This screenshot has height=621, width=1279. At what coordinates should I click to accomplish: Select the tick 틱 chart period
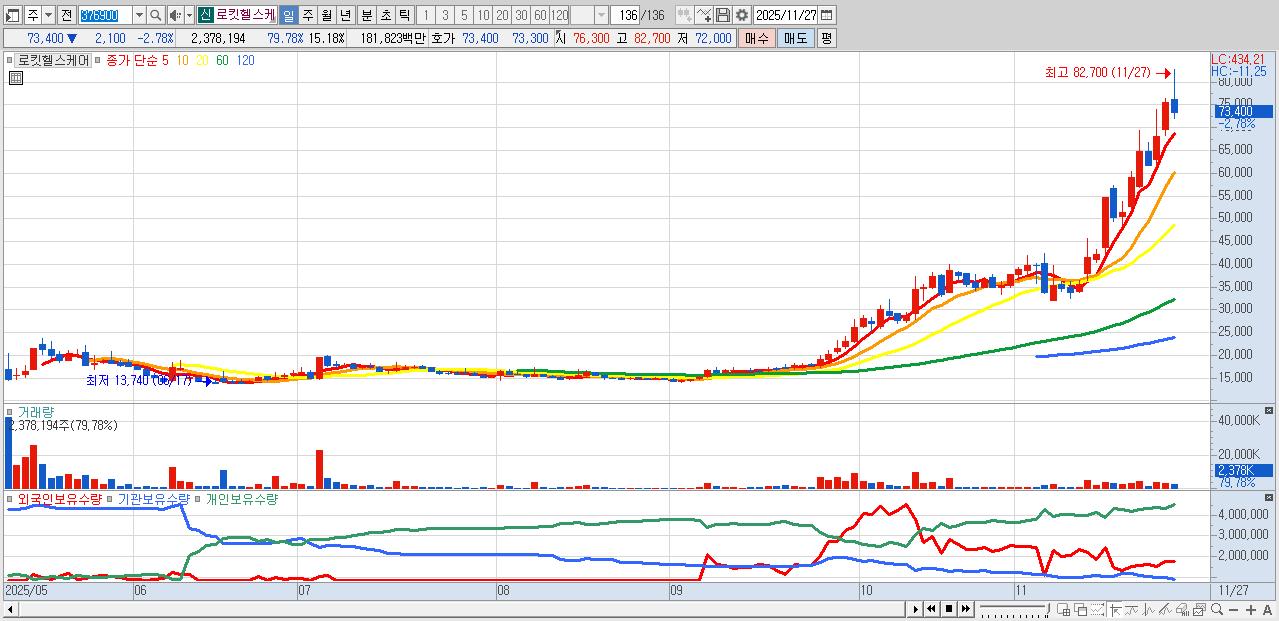(404, 15)
